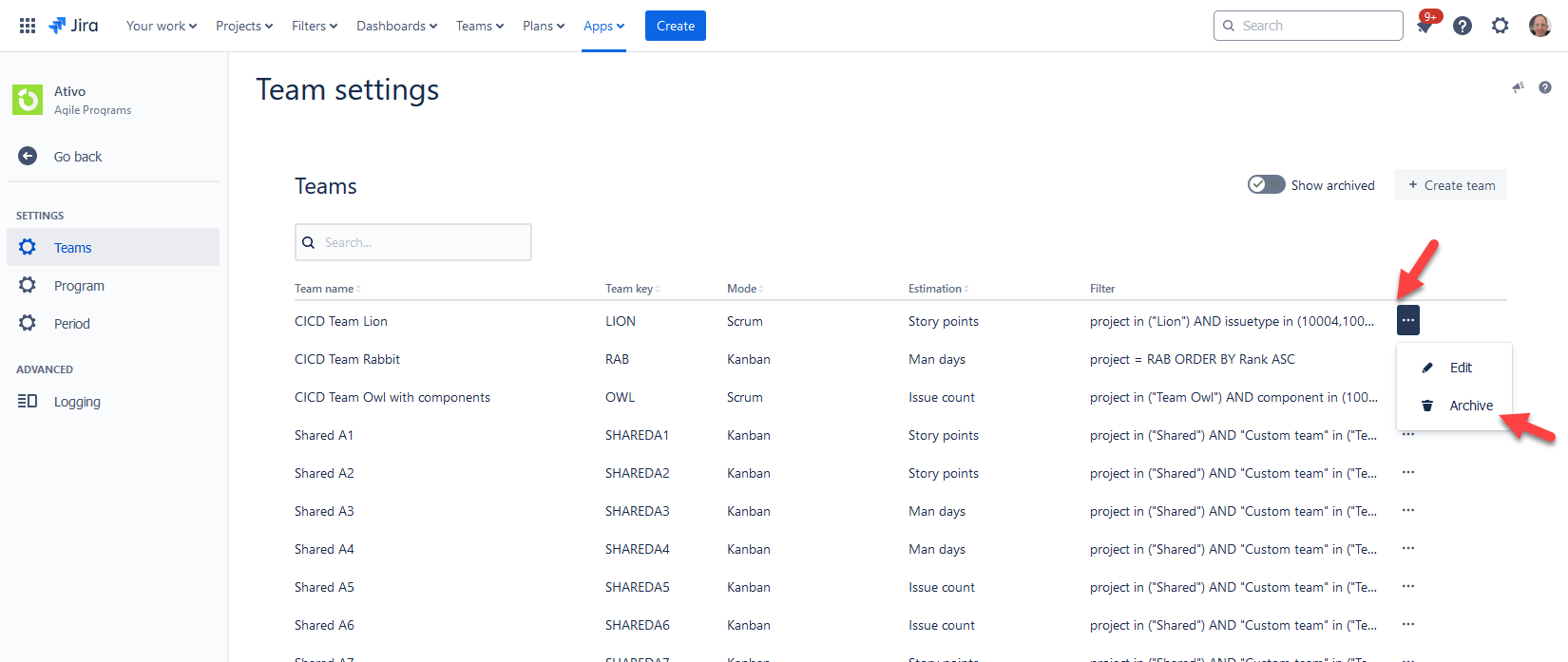Screen dimensions: 1568x662
Task: Open the Apps dropdown menu
Action: (x=603, y=26)
